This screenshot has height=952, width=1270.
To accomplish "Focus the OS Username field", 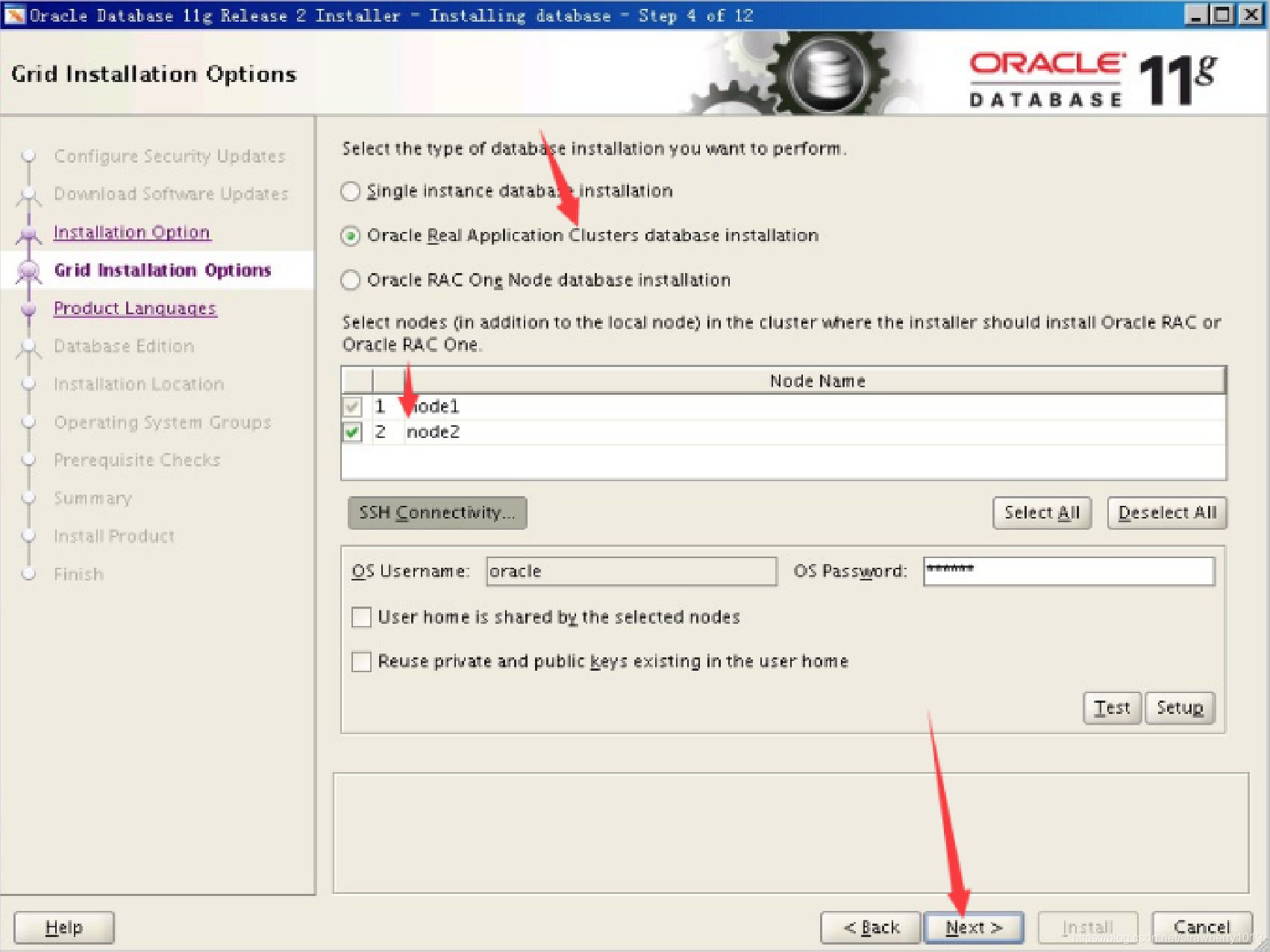I will [631, 571].
